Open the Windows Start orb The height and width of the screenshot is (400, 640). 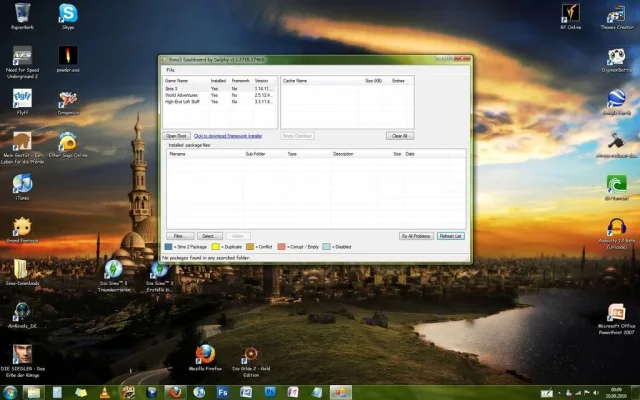pyautogui.click(x=10, y=392)
